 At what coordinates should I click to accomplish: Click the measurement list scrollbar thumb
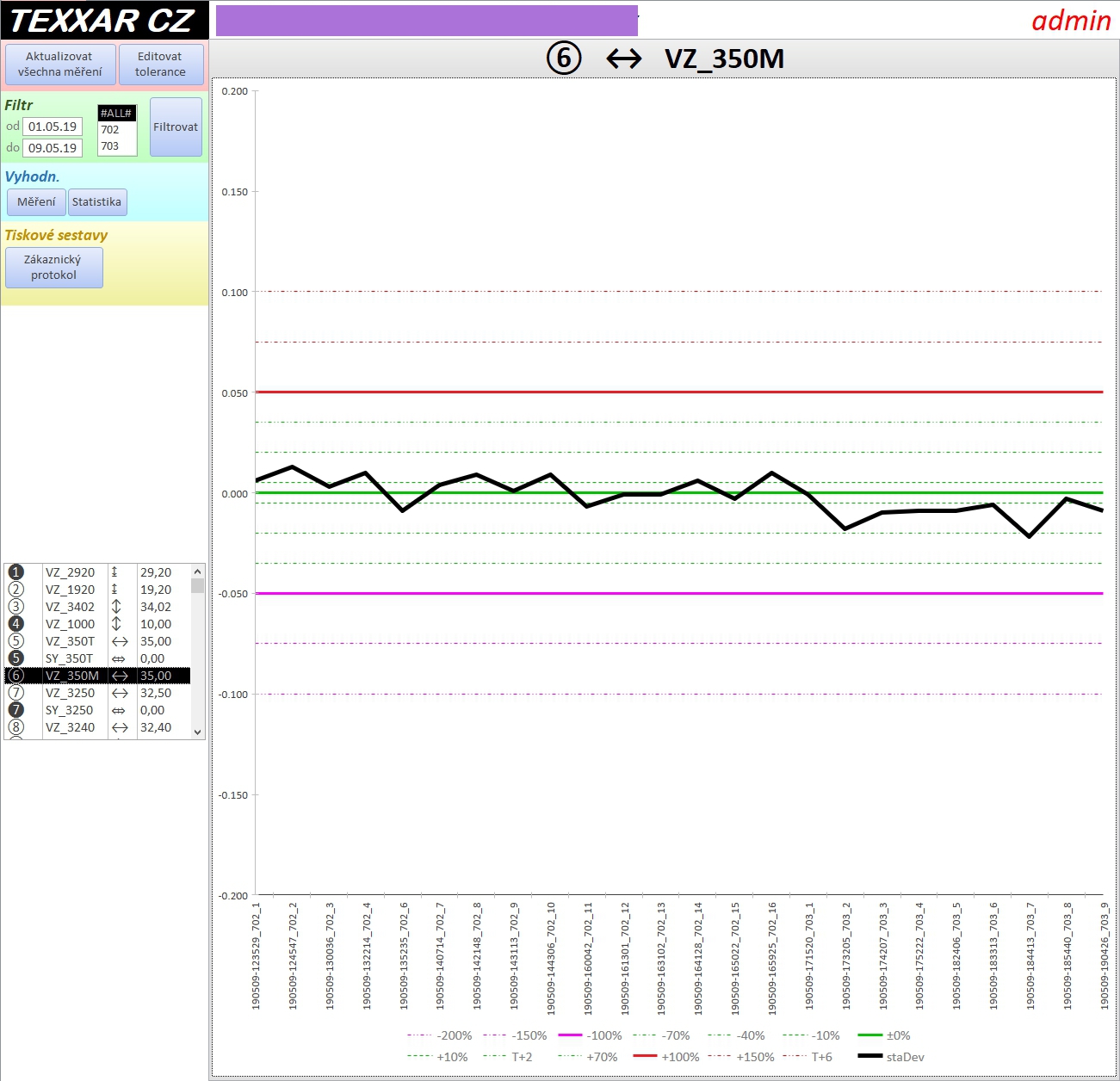197,586
